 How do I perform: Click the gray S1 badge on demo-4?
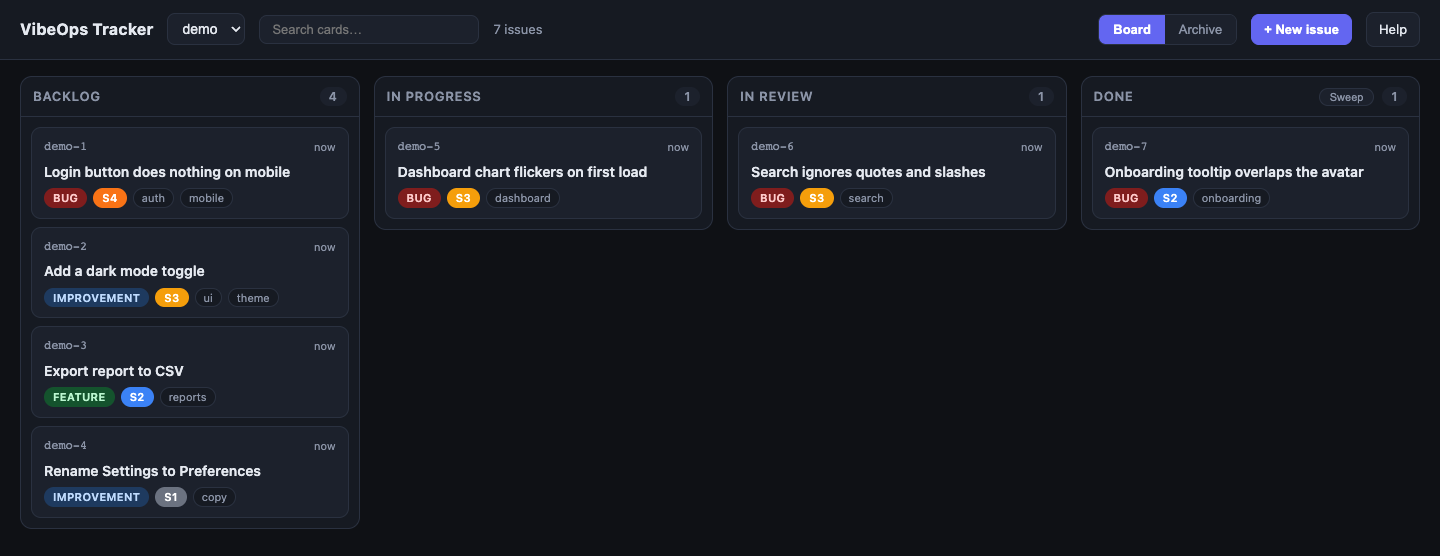(x=171, y=497)
